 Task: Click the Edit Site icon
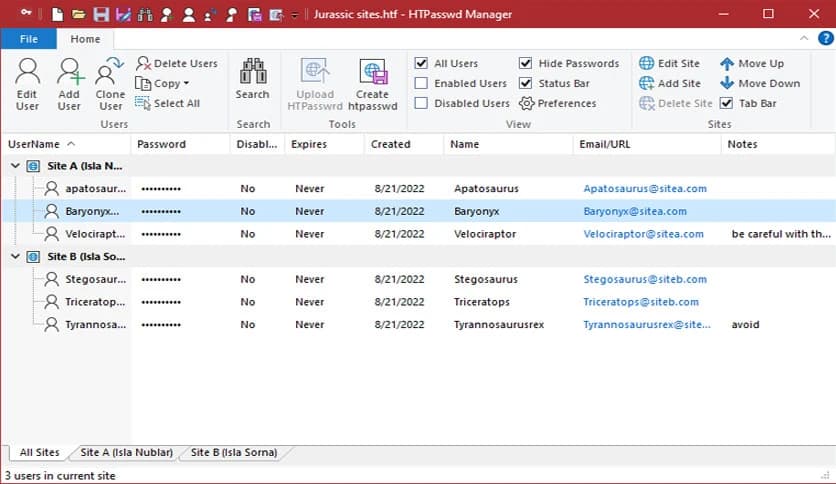[647, 64]
